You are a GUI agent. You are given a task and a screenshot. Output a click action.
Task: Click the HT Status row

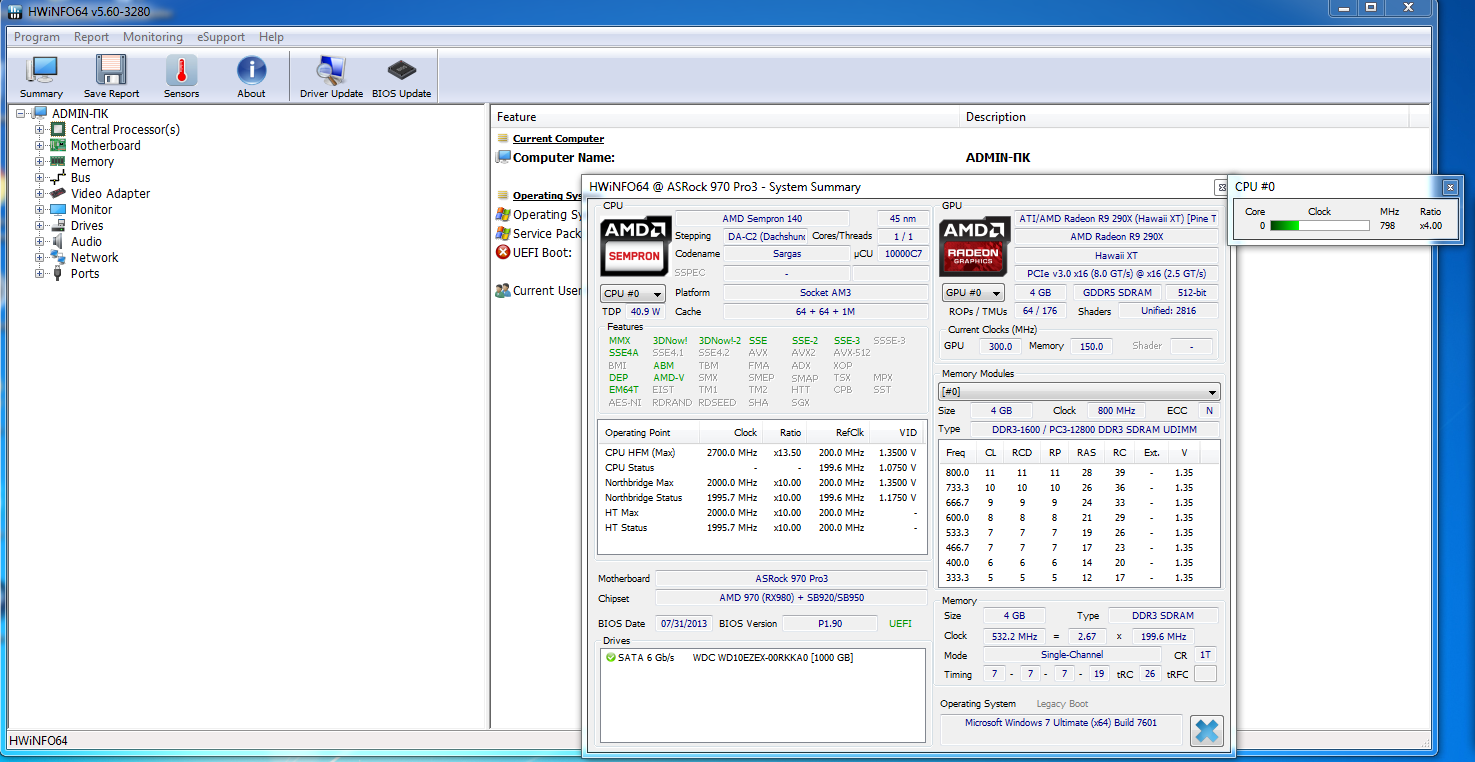(x=761, y=527)
